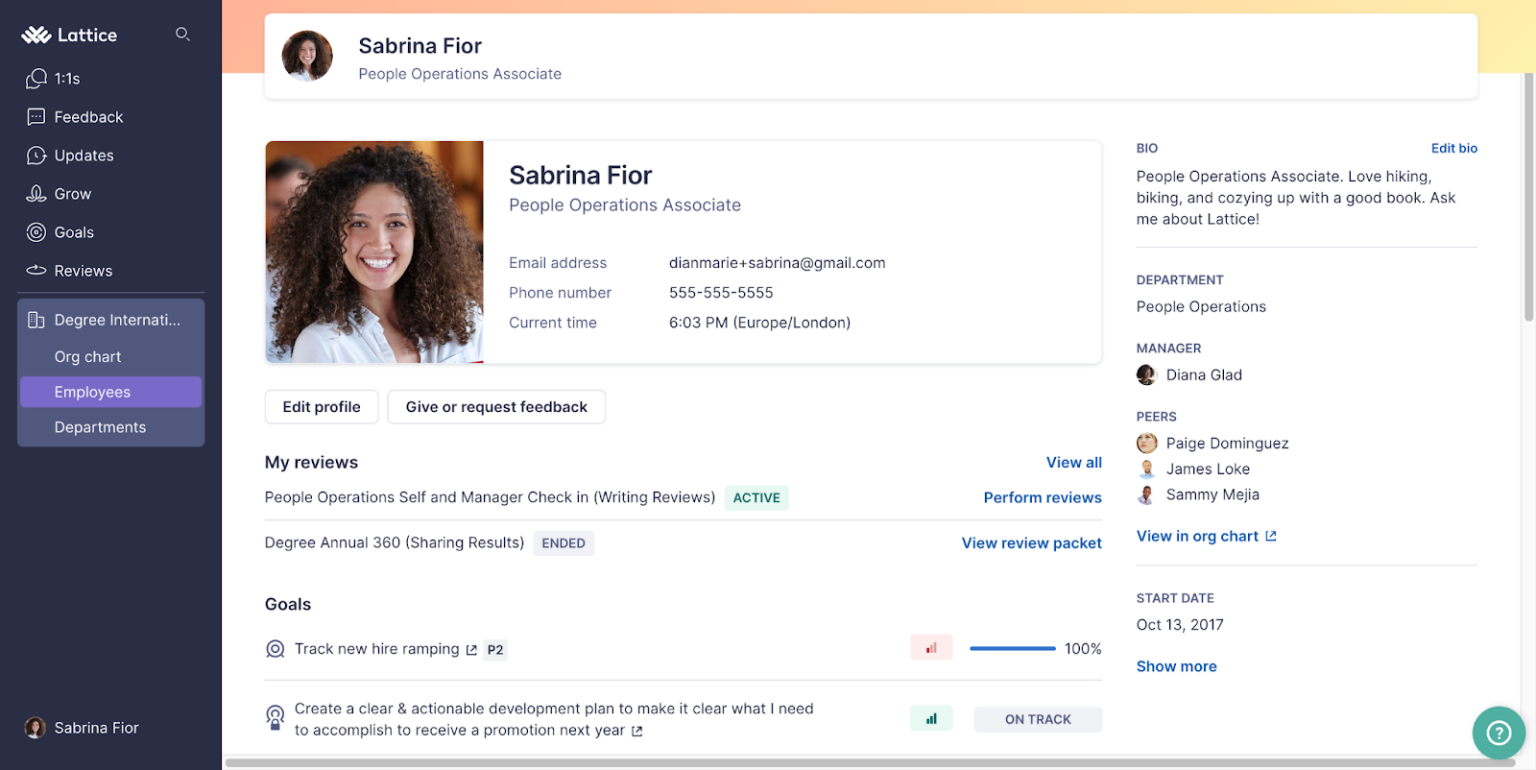Open help via the question mark bubble
This screenshot has height=770, width=1536.
pyautogui.click(x=1499, y=733)
